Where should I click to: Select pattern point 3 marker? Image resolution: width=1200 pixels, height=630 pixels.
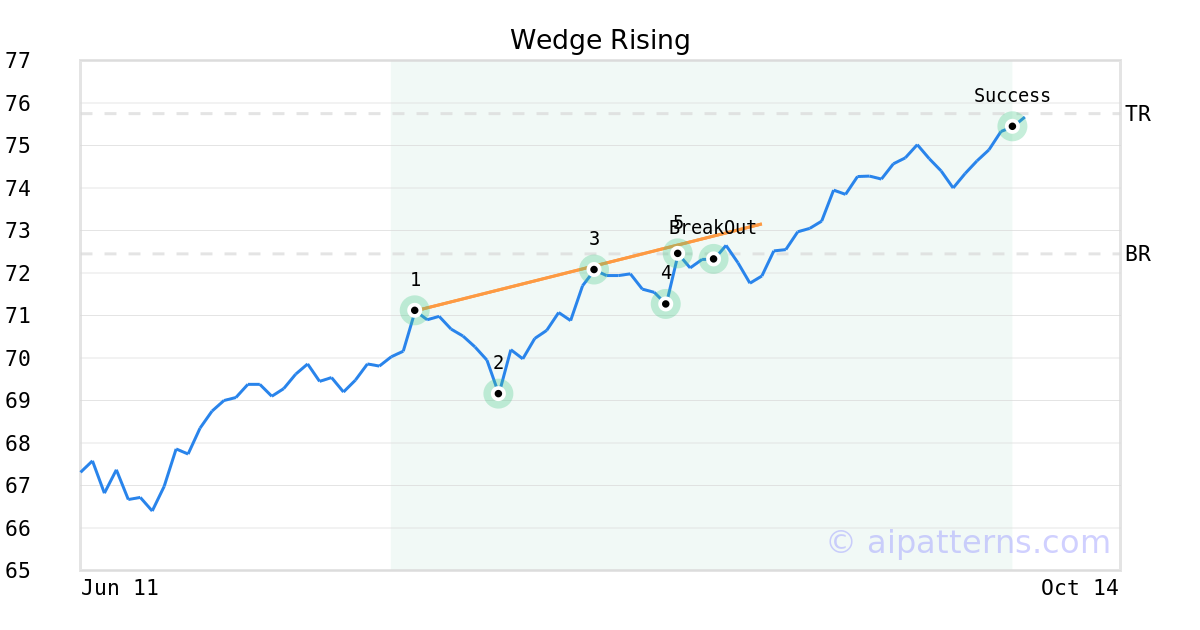pos(593,269)
